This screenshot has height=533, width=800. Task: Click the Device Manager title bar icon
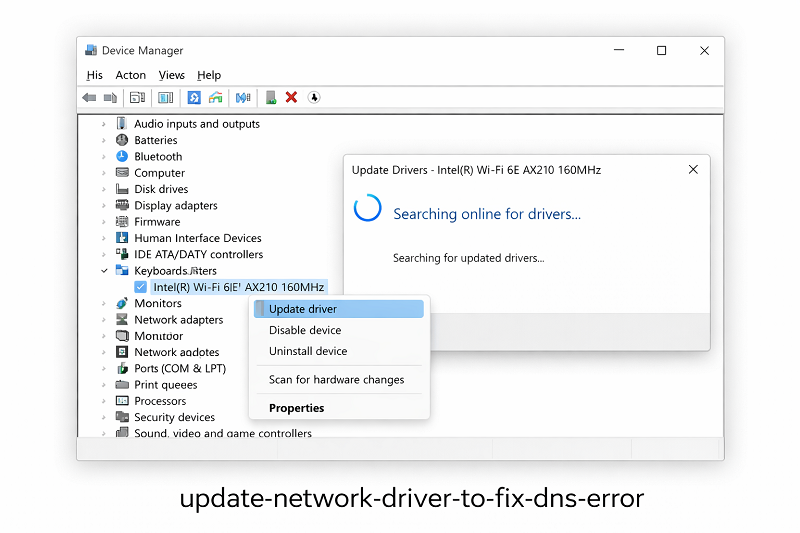[91, 50]
